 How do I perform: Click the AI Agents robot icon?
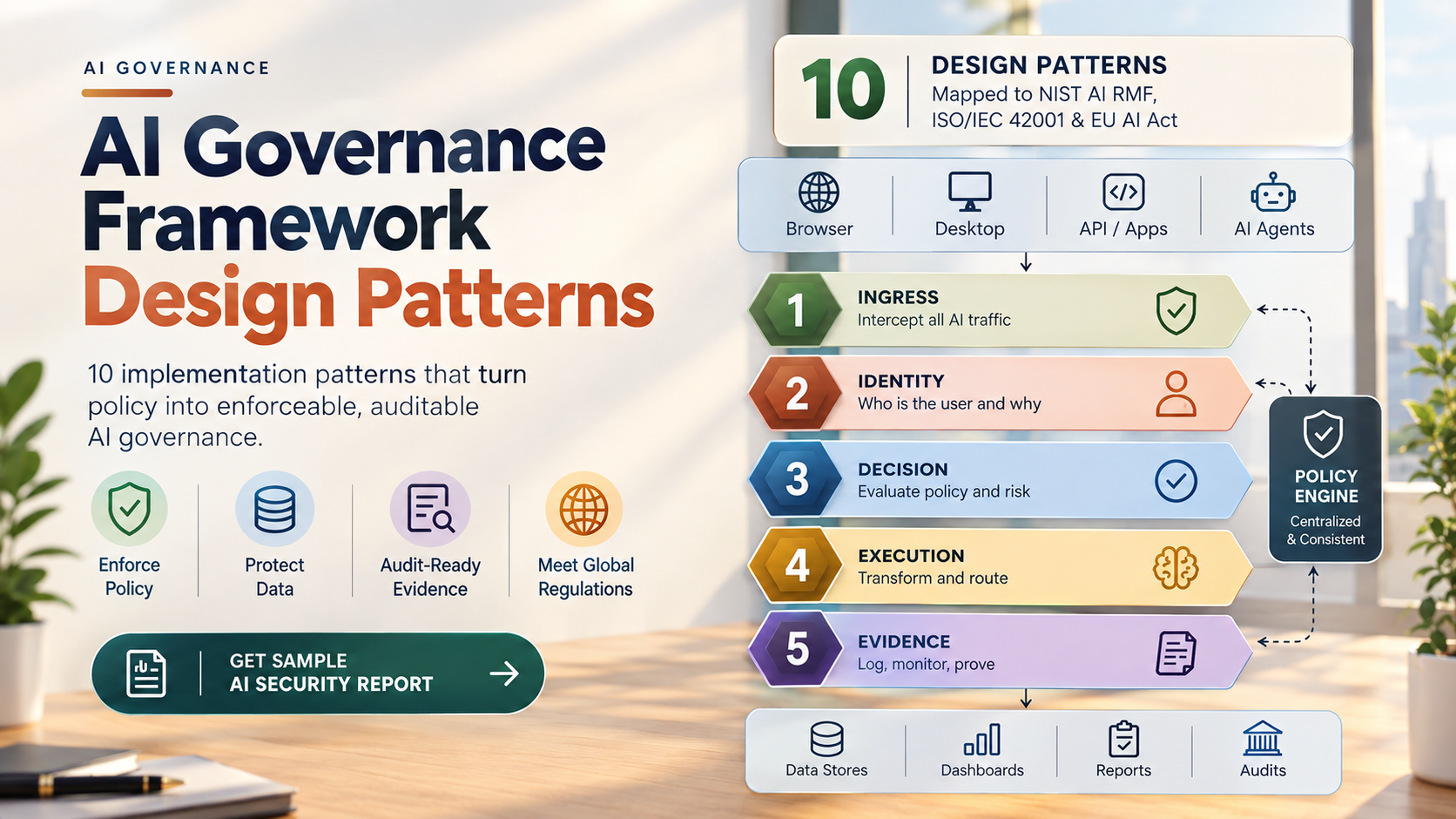[1273, 192]
